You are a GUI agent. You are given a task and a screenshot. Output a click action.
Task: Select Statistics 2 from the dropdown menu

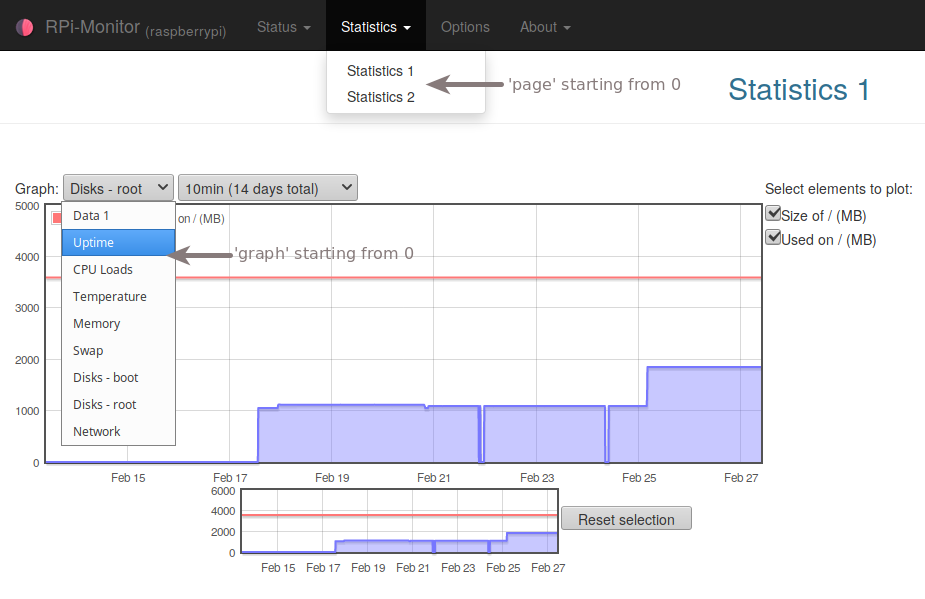coord(381,97)
